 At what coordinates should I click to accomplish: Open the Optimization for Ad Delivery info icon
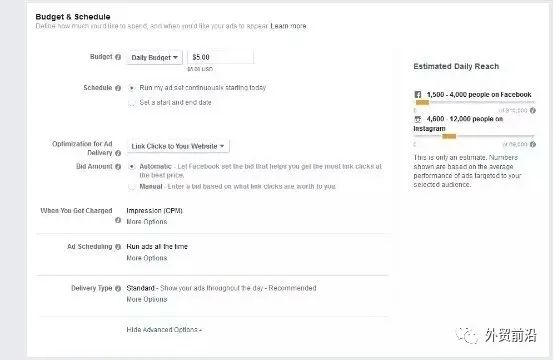point(118,153)
